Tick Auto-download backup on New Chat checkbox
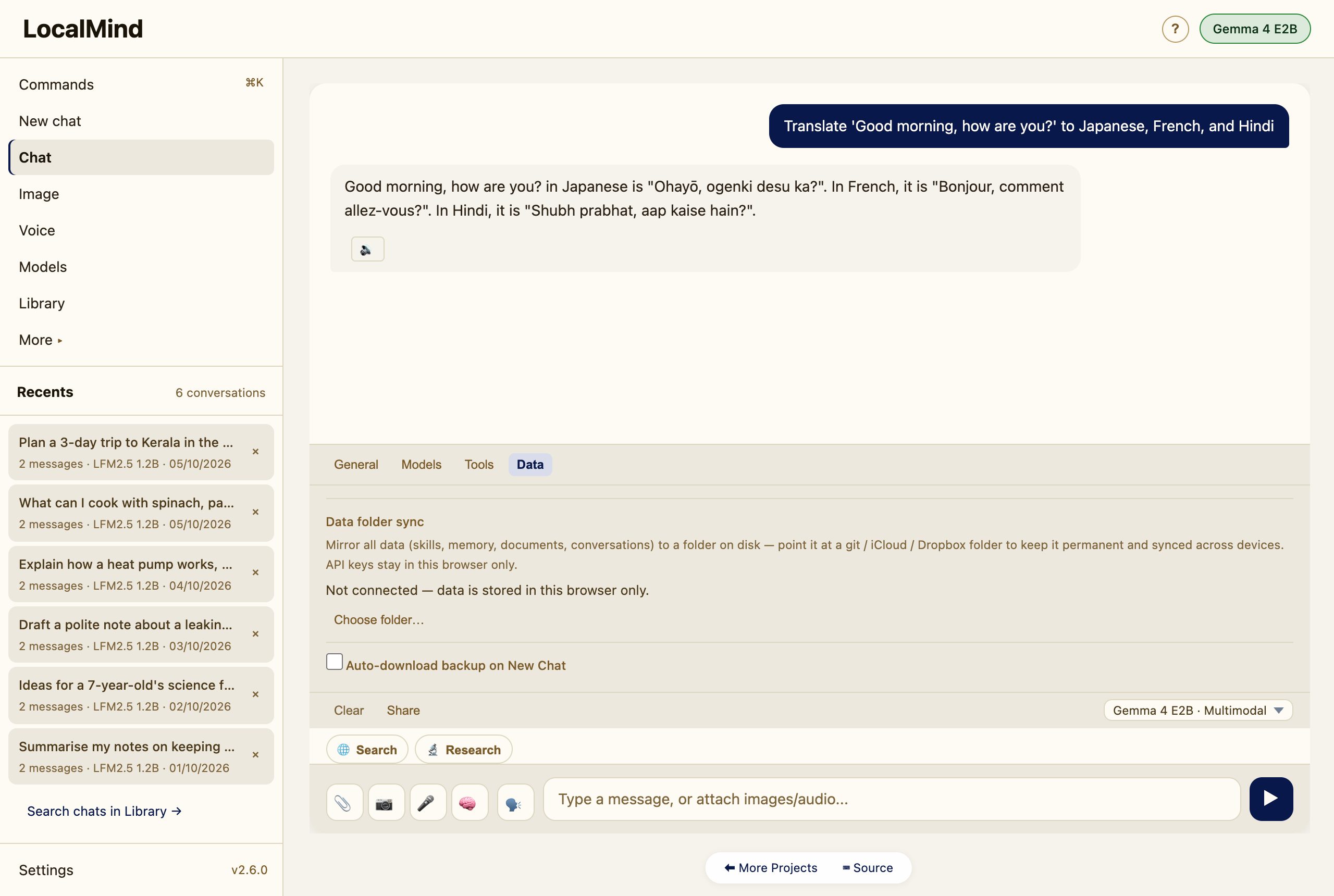1334x896 pixels. 335,662
